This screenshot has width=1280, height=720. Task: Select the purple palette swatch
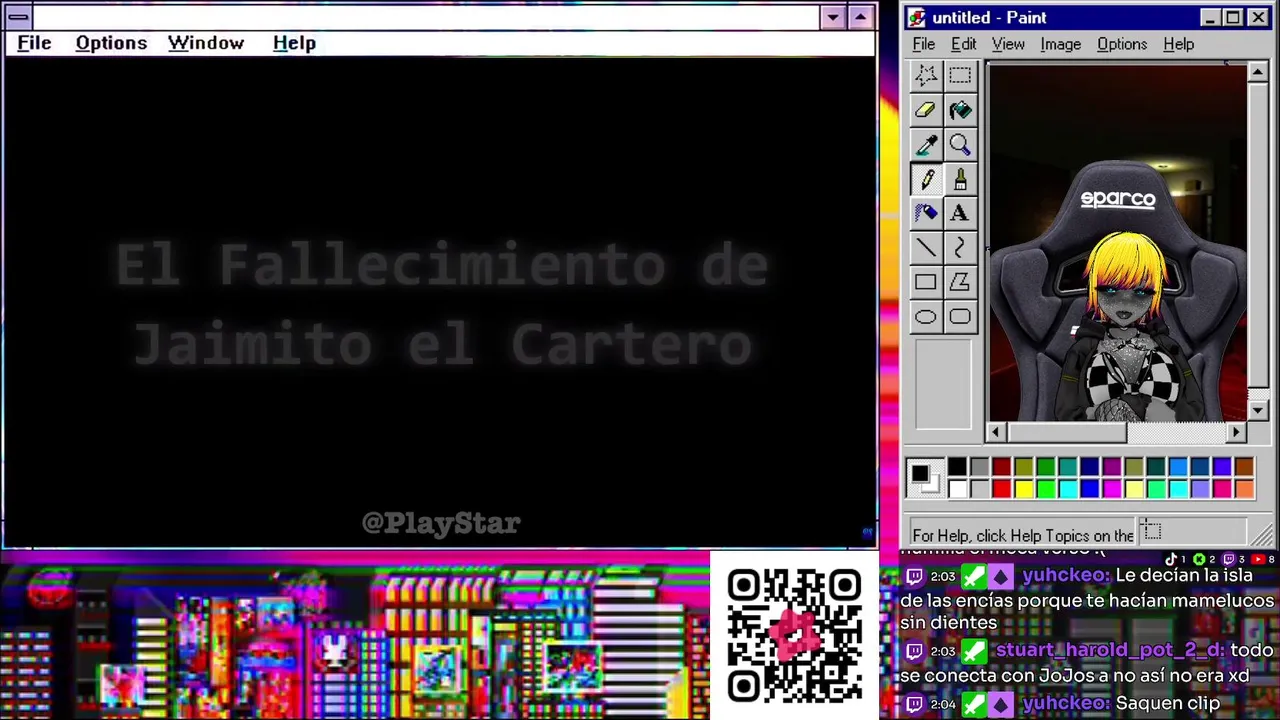pyautogui.click(x=1111, y=467)
